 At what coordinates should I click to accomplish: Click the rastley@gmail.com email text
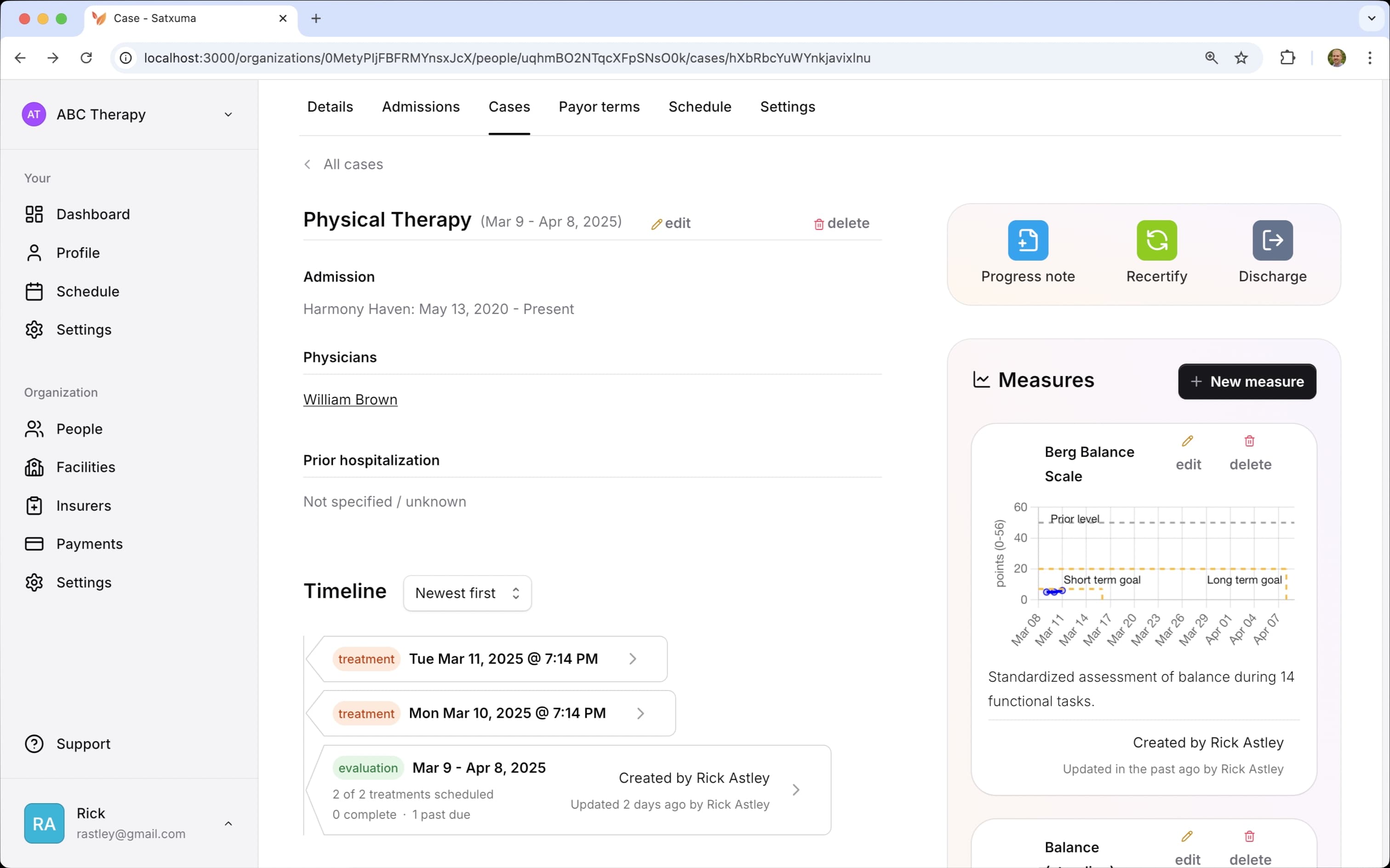click(x=131, y=834)
